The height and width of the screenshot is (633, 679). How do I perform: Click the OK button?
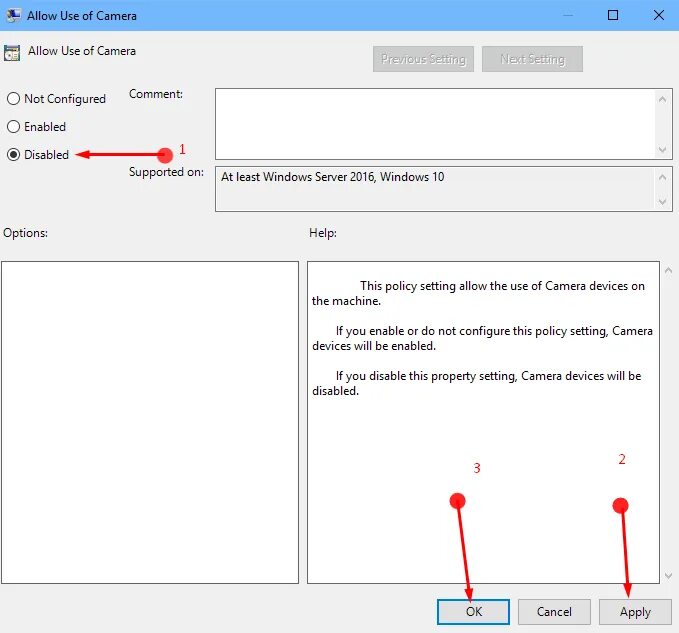point(473,612)
